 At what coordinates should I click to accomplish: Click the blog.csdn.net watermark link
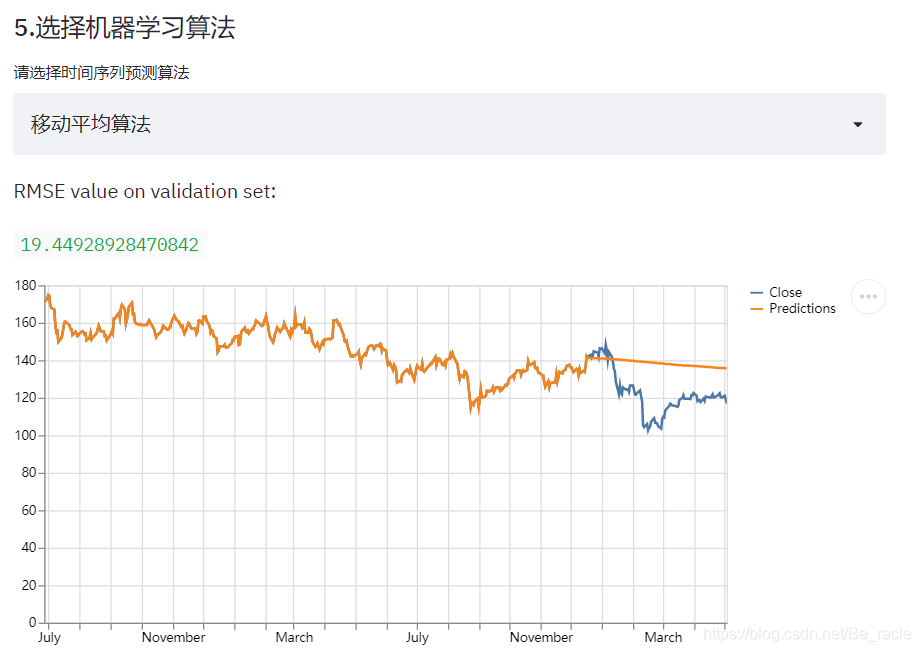(x=808, y=634)
